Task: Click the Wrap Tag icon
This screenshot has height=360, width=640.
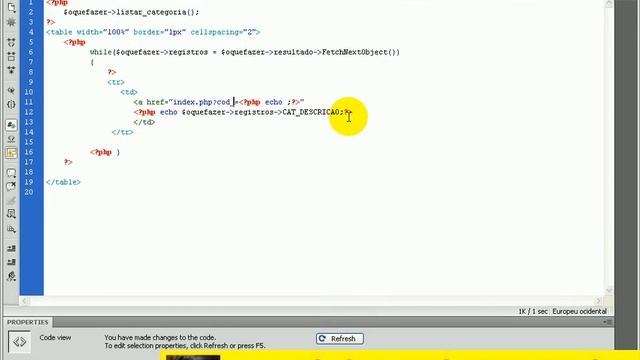Action: click(x=11, y=201)
